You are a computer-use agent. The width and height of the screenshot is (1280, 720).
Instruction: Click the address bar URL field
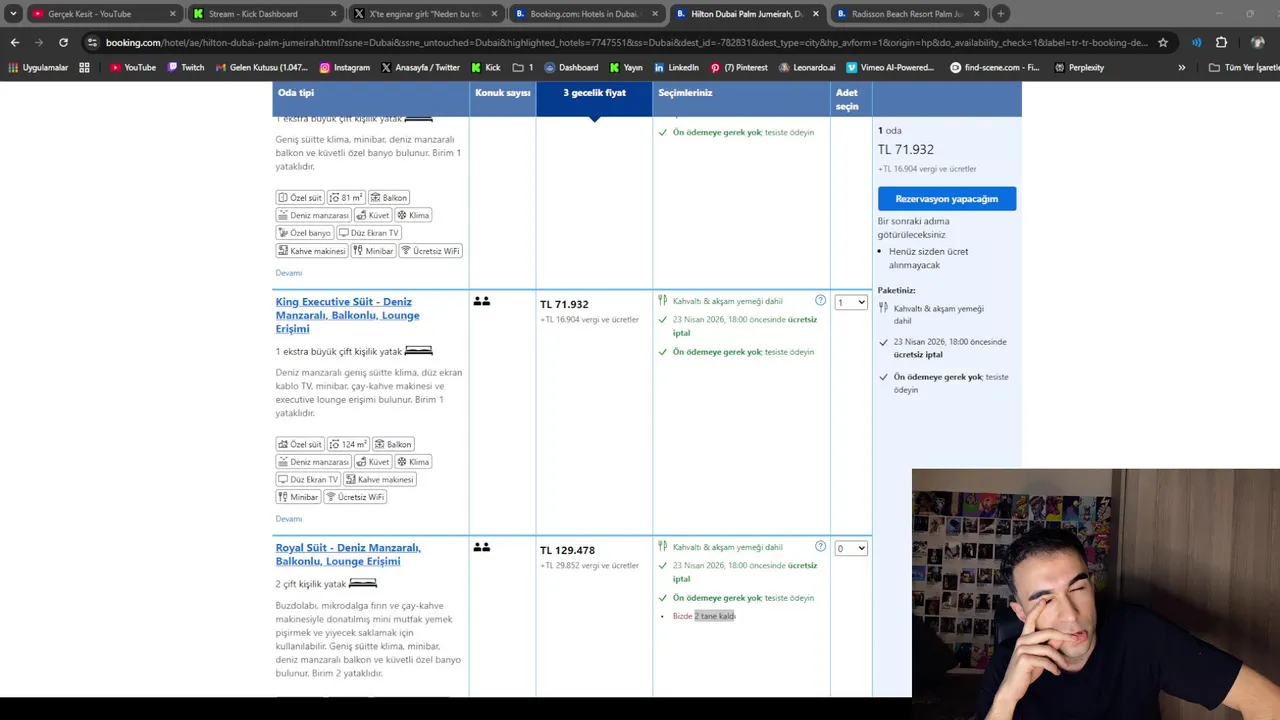pos(628,43)
